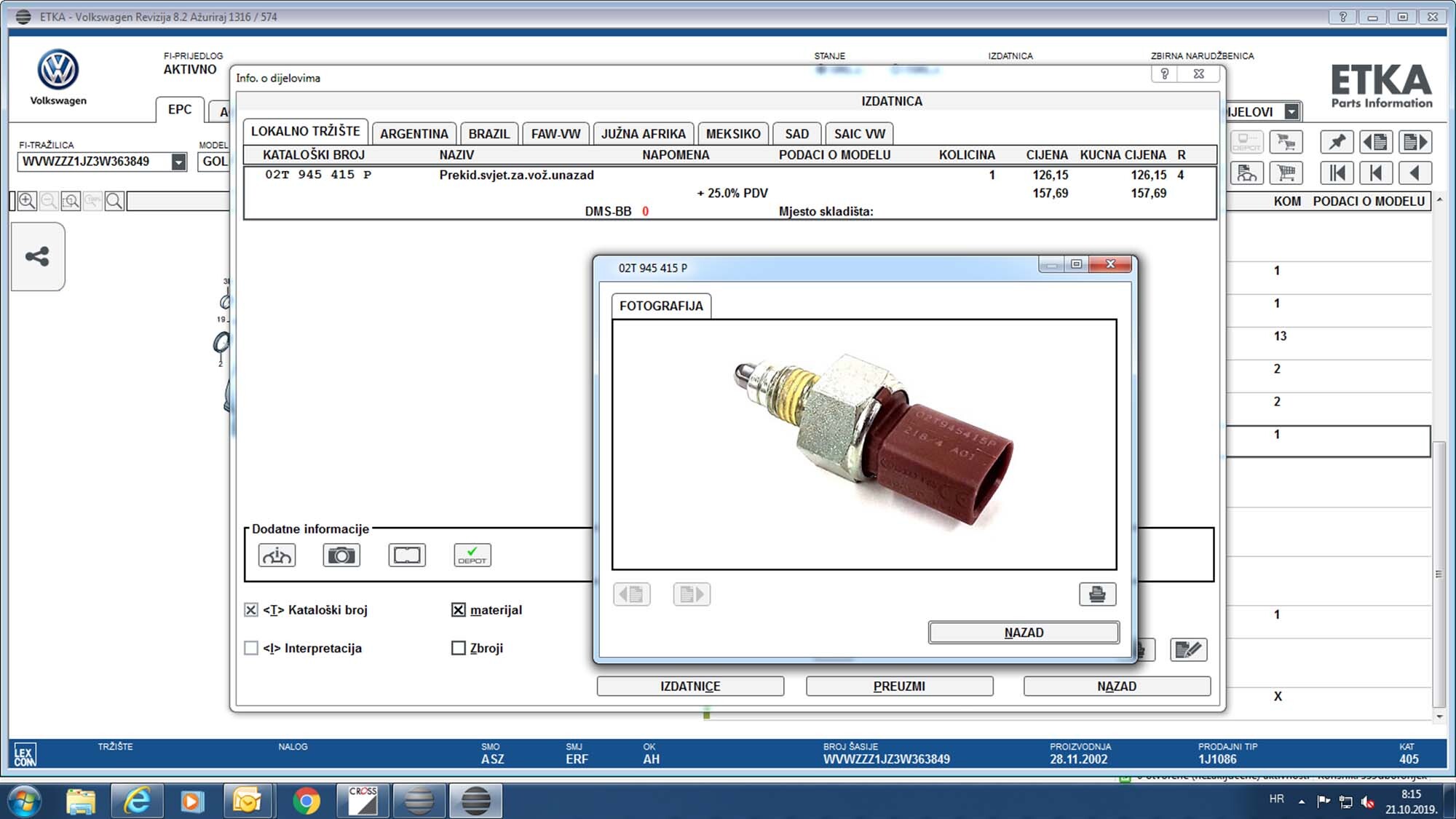Click price 157,69 under CIJENA
This screenshot has width=1456, height=819.
pyautogui.click(x=1050, y=193)
